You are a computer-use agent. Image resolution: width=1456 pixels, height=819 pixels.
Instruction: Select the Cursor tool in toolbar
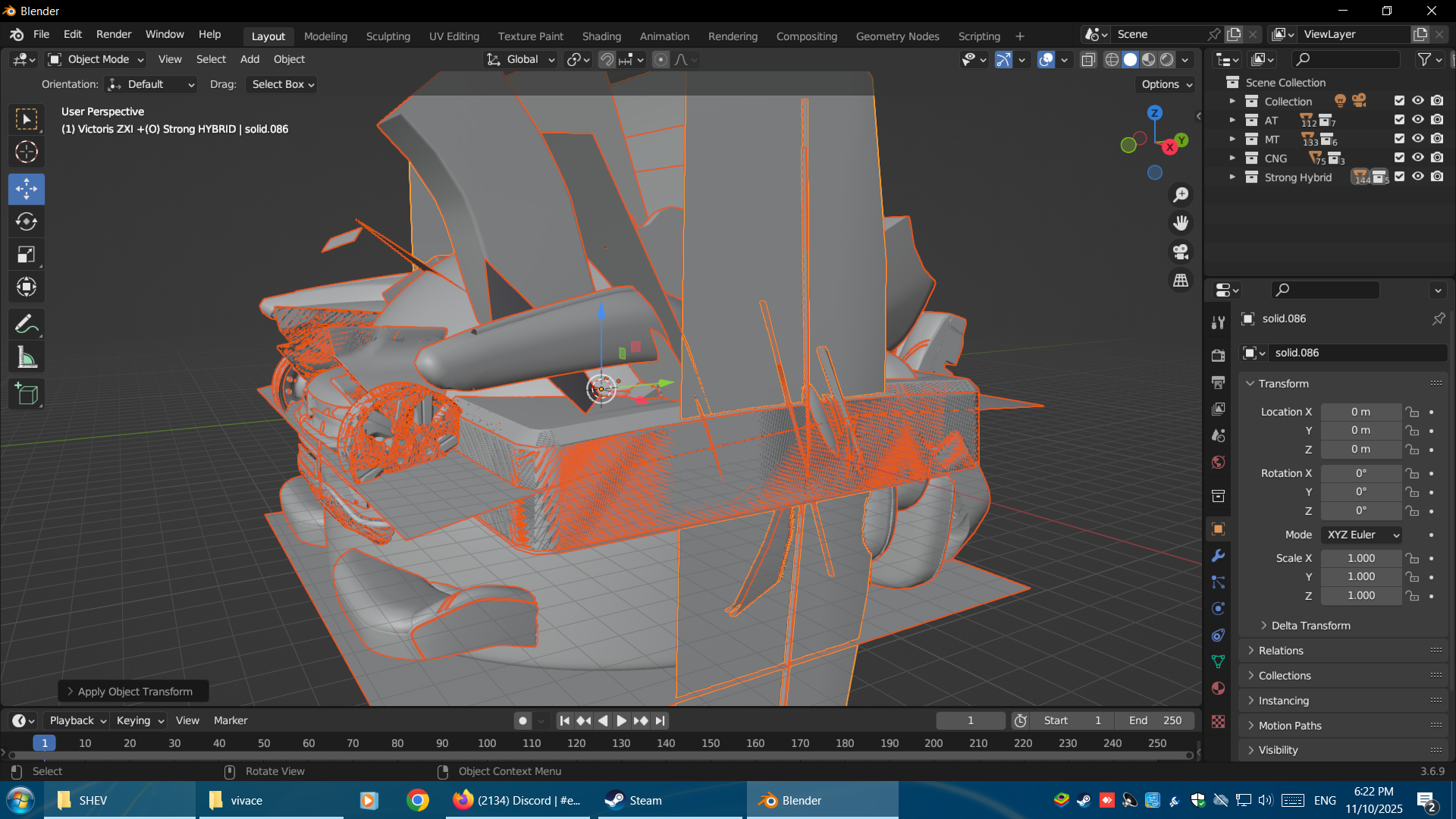click(27, 152)
